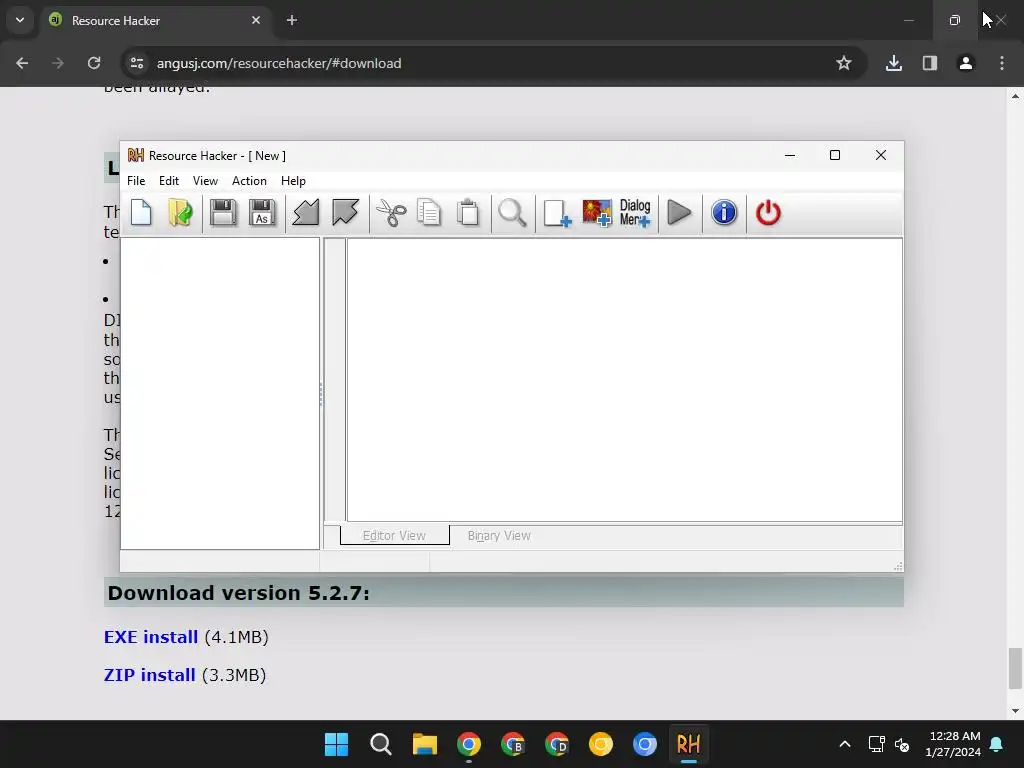
Task: Click the red power Exit icon
Action: tap(768, 213)
